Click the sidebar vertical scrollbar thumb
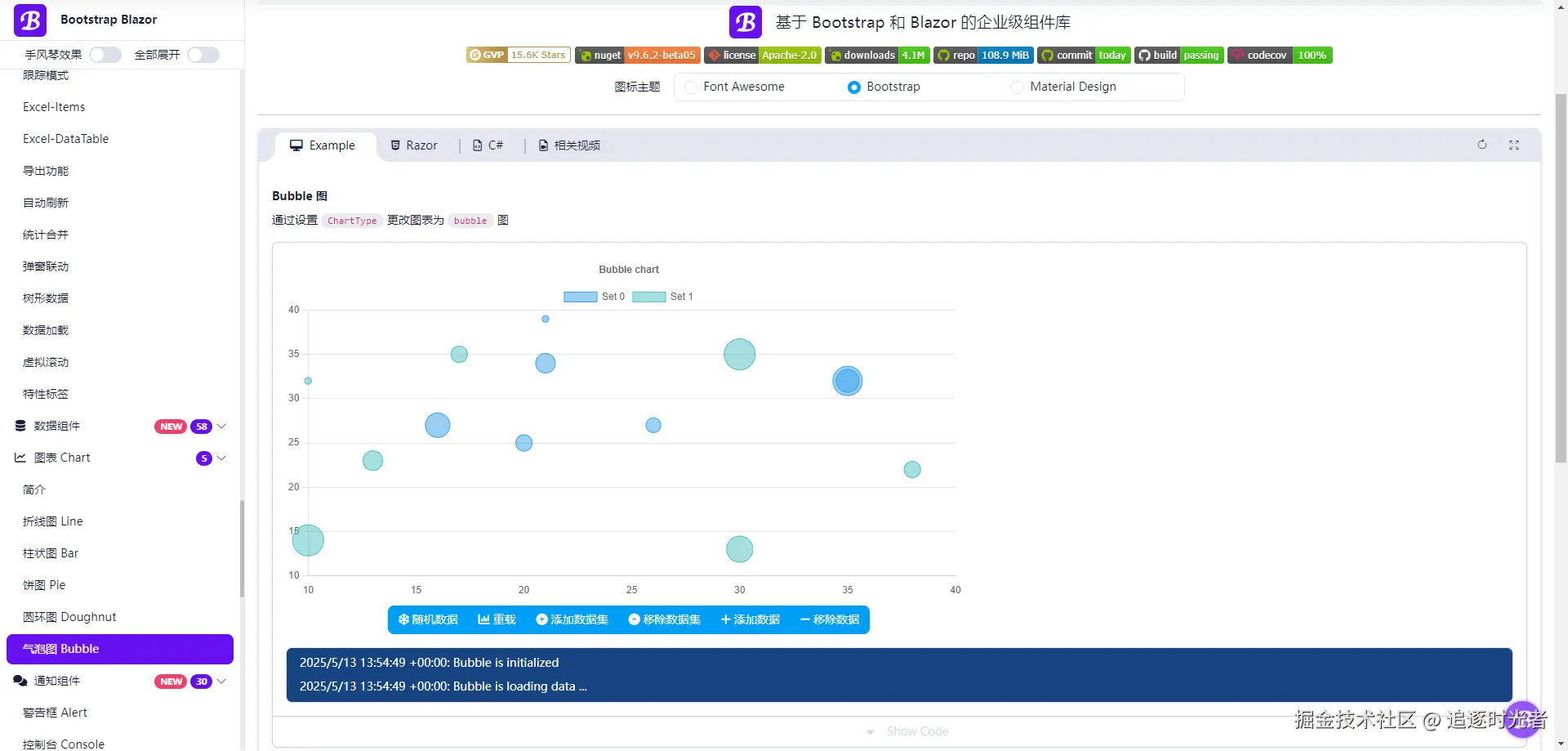Viewport: 1568px width, 751px height. [x=242, y=548]
